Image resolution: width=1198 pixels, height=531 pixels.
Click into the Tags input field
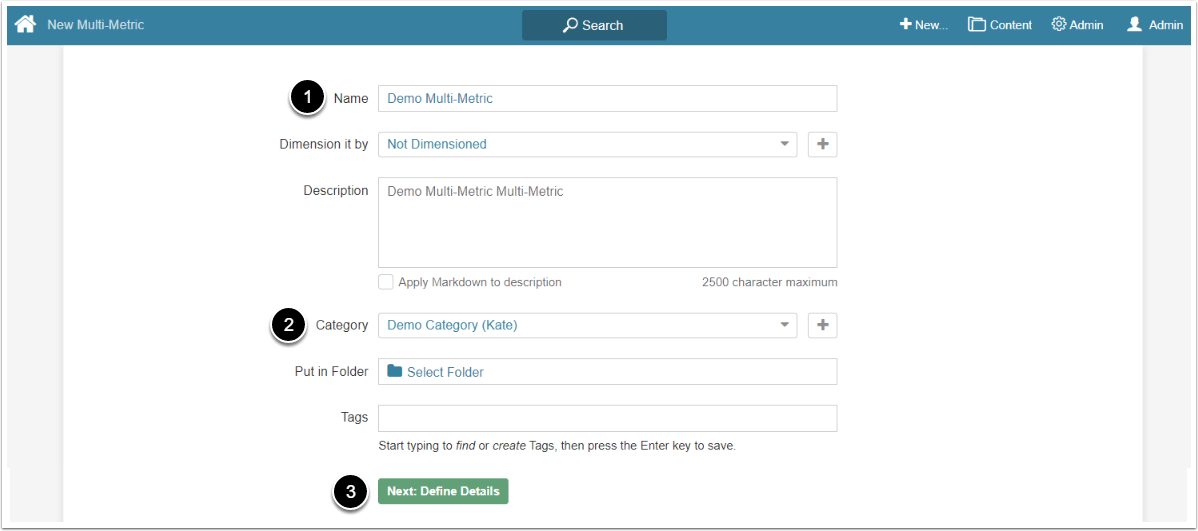point(607,418)
